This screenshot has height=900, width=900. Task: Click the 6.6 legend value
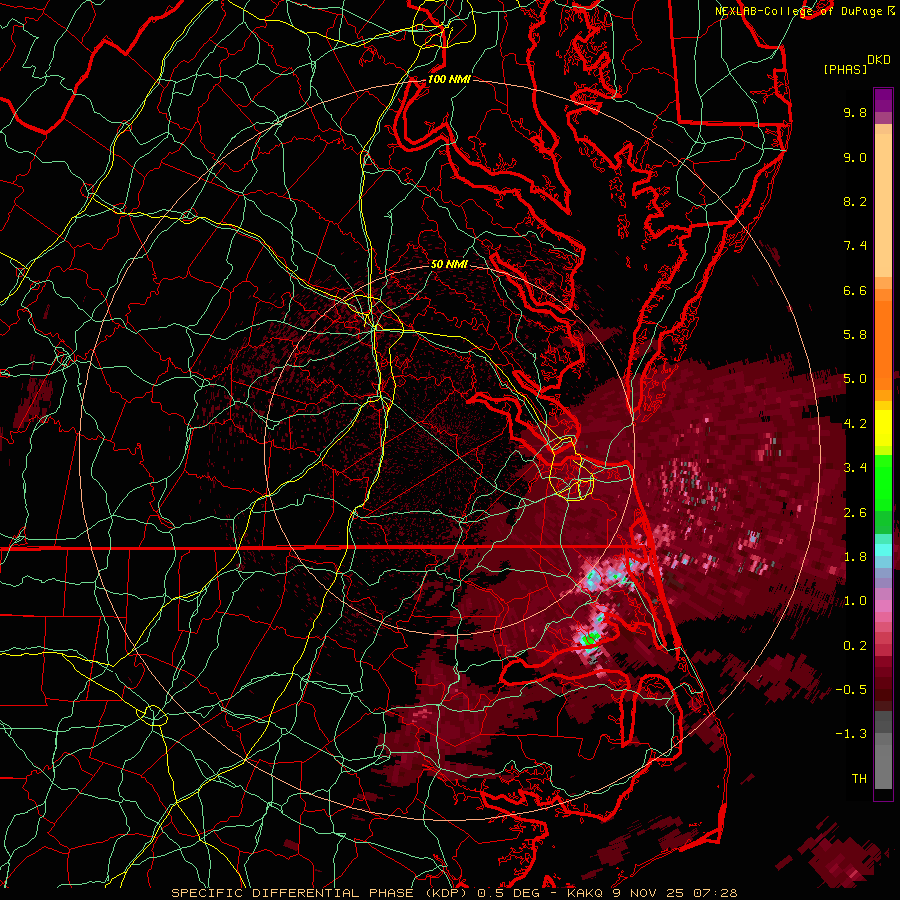pos(855,290)
